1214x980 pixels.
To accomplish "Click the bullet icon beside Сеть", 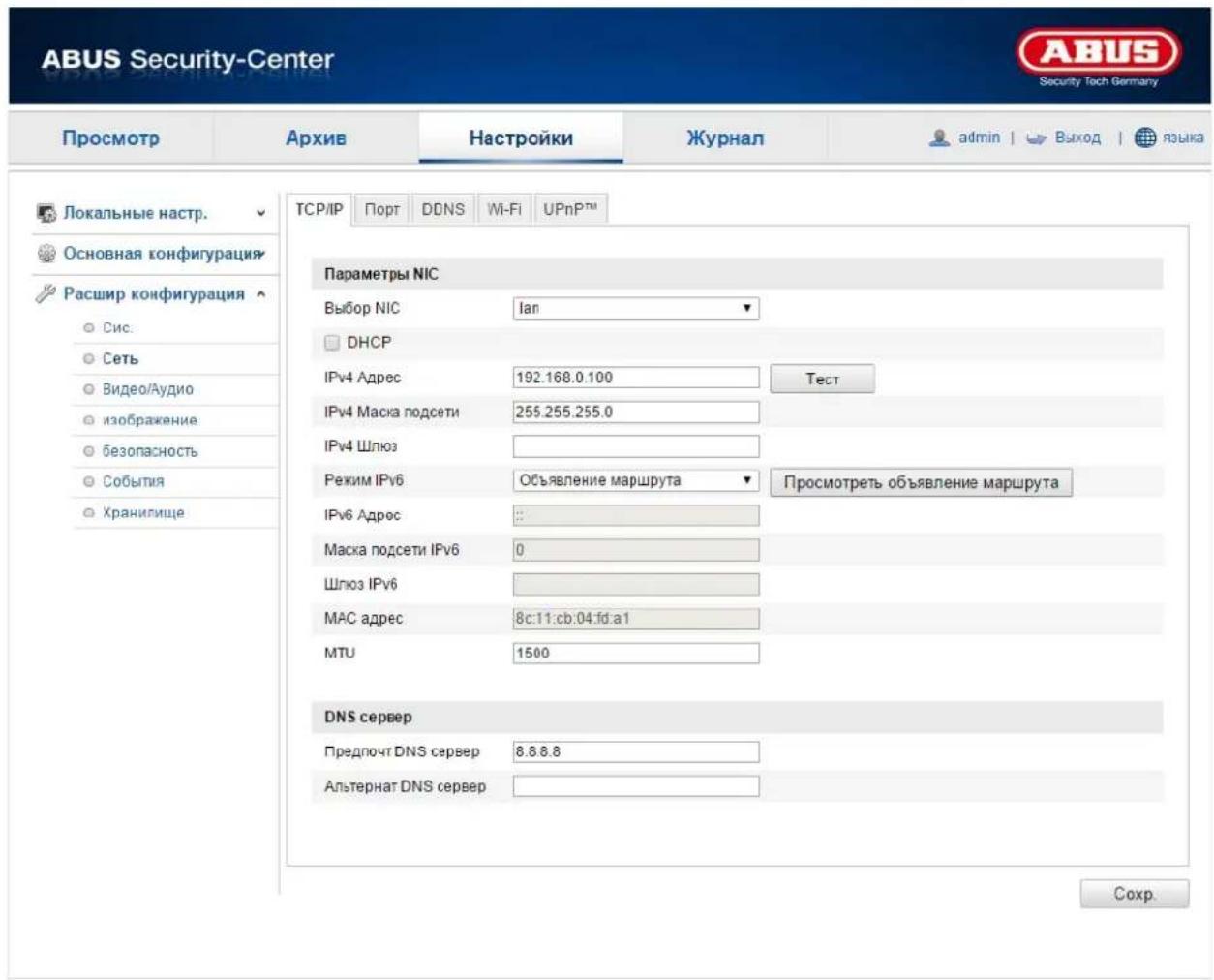I will (x=89, y=359).
